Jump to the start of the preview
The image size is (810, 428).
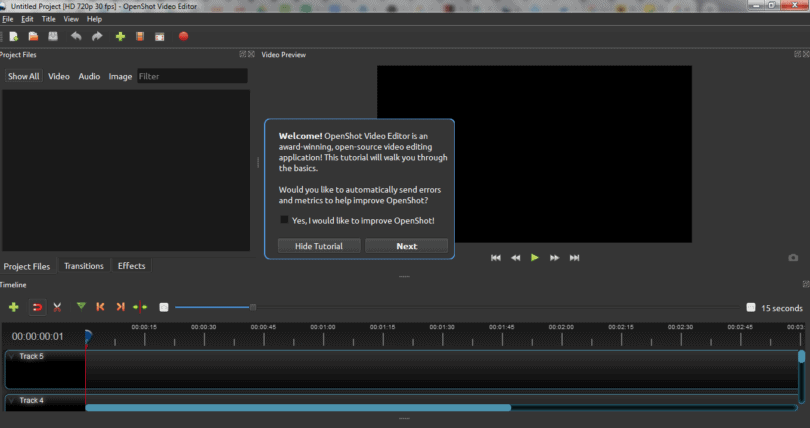pyautogui.click(x=496, y=258)
